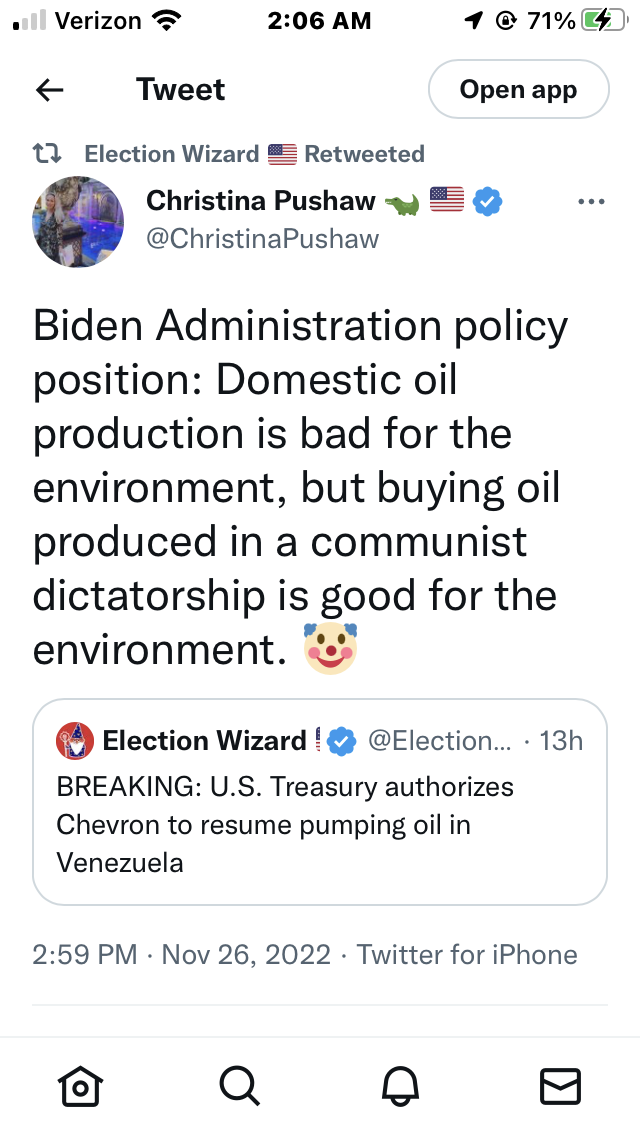Open Messages envelope icon
The width and height of the screenshot is (640, 1136).
pos(560,1086)
